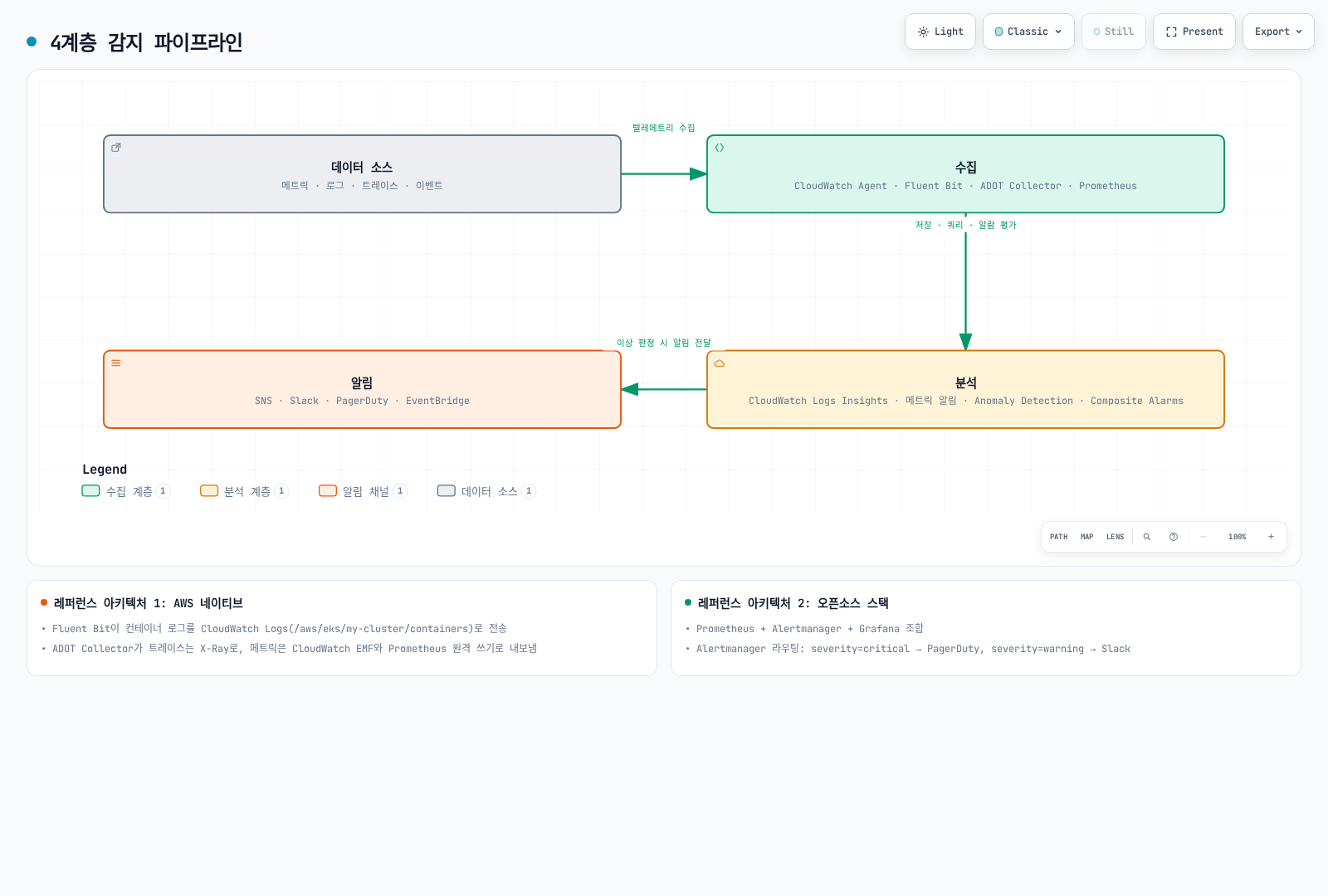The height and width of the screenshot is (896, 1328).
Task: Click the external link icon on 데이터 소스 node
Action: tap(116, 148)
